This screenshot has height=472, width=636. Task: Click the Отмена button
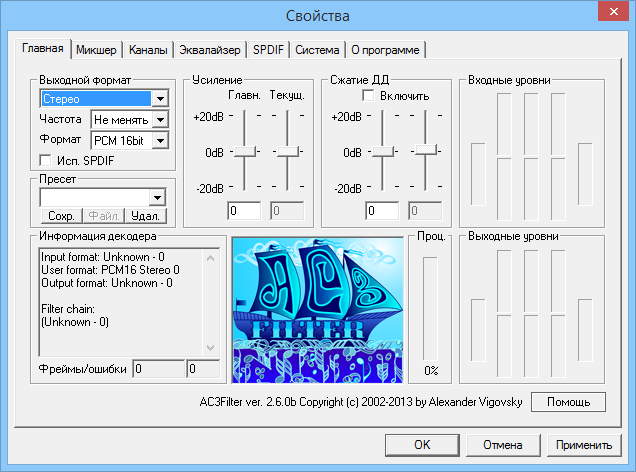point(503,445)
